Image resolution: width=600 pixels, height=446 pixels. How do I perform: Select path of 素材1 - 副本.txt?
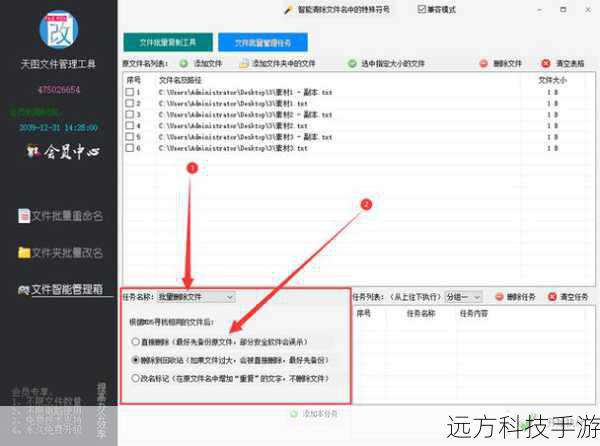click(x=245, y=92)
